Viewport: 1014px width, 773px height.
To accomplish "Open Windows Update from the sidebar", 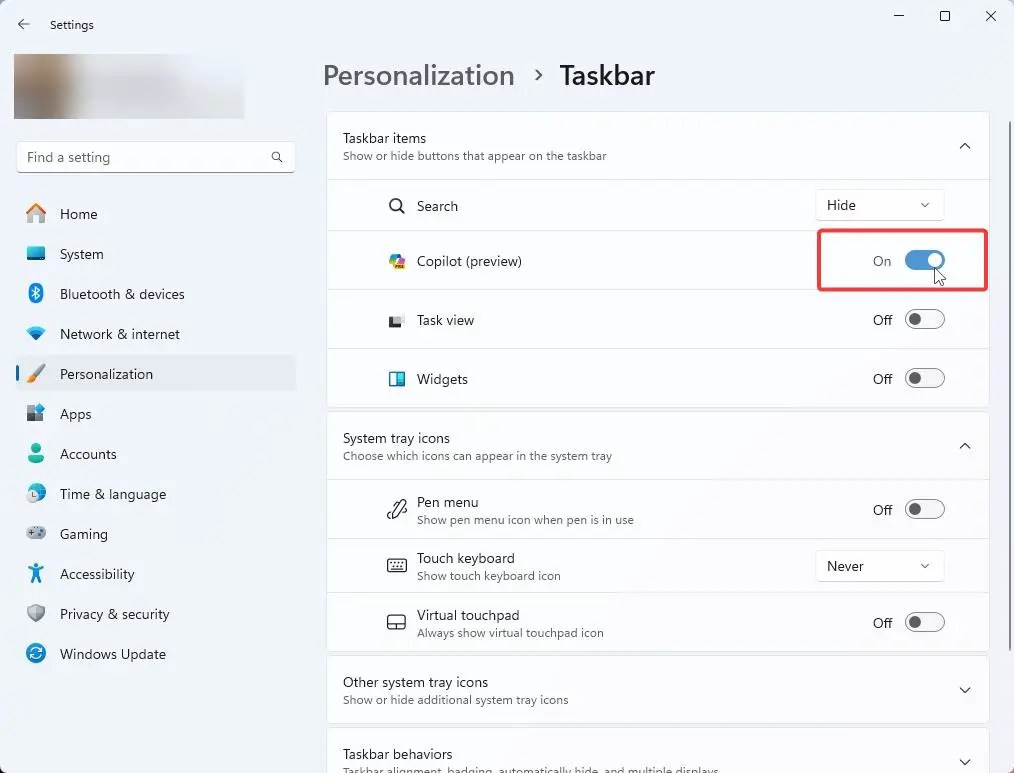I will pos(35,654).
